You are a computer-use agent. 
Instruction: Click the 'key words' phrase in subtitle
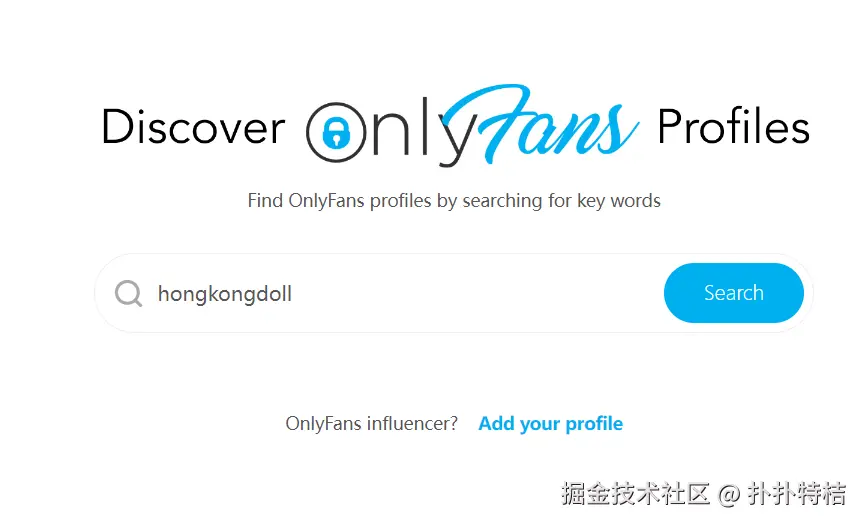click(619, 201)
